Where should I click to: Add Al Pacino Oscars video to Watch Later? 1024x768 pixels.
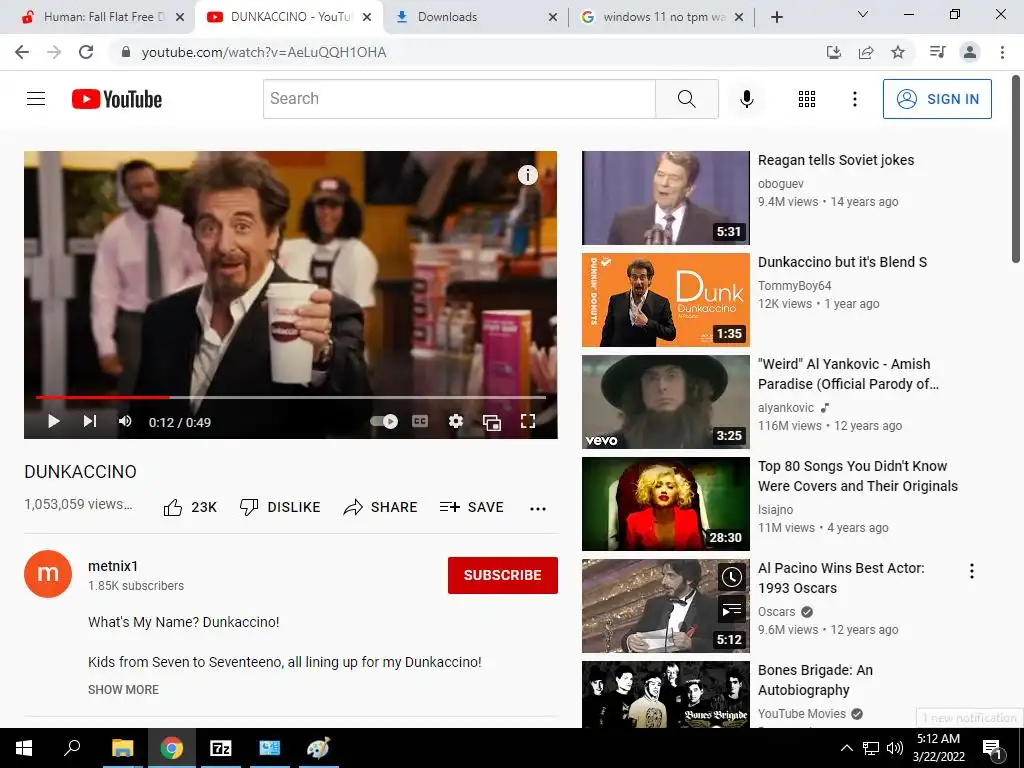coord(731,577)
